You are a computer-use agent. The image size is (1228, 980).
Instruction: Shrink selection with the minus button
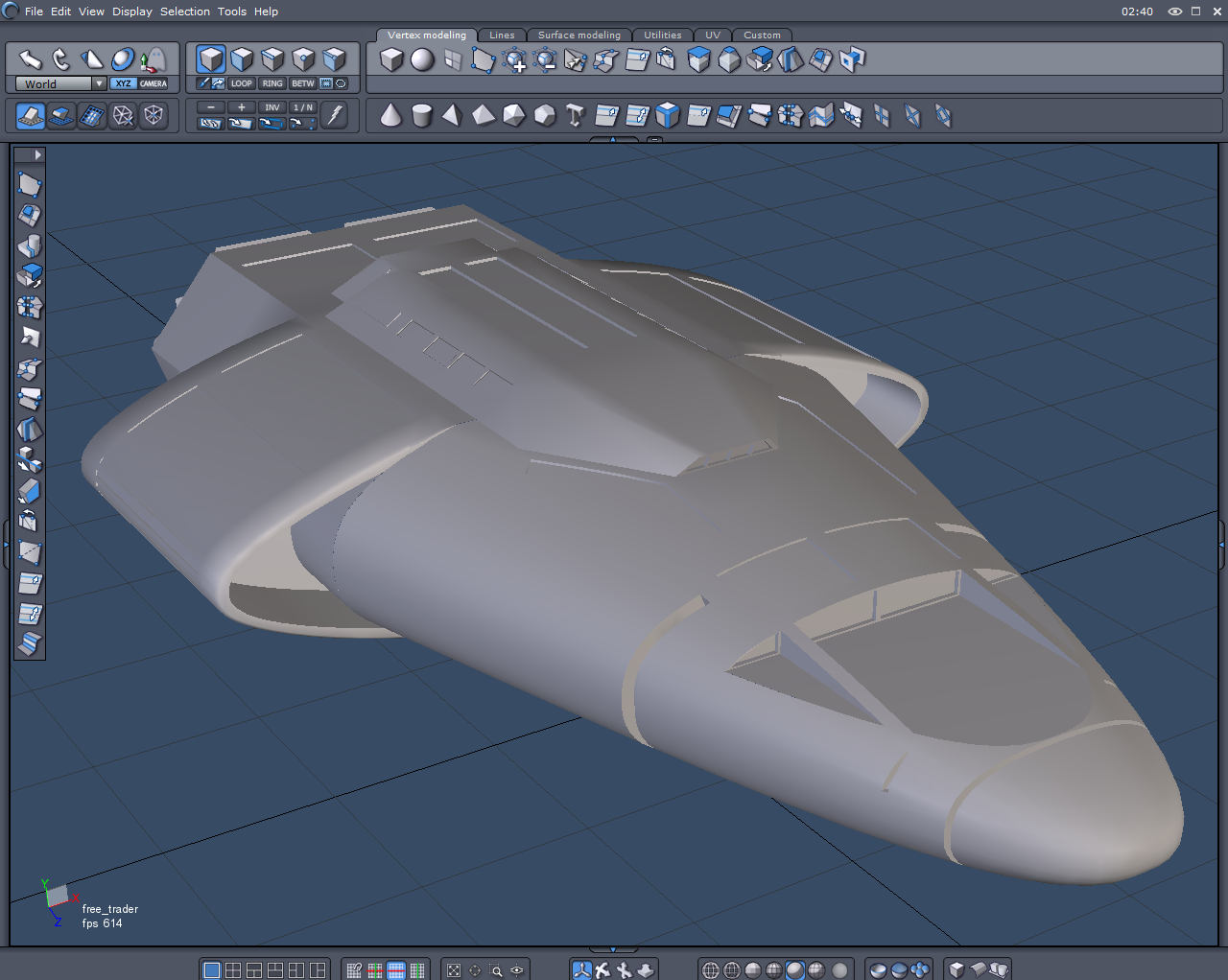pos(211,107)
